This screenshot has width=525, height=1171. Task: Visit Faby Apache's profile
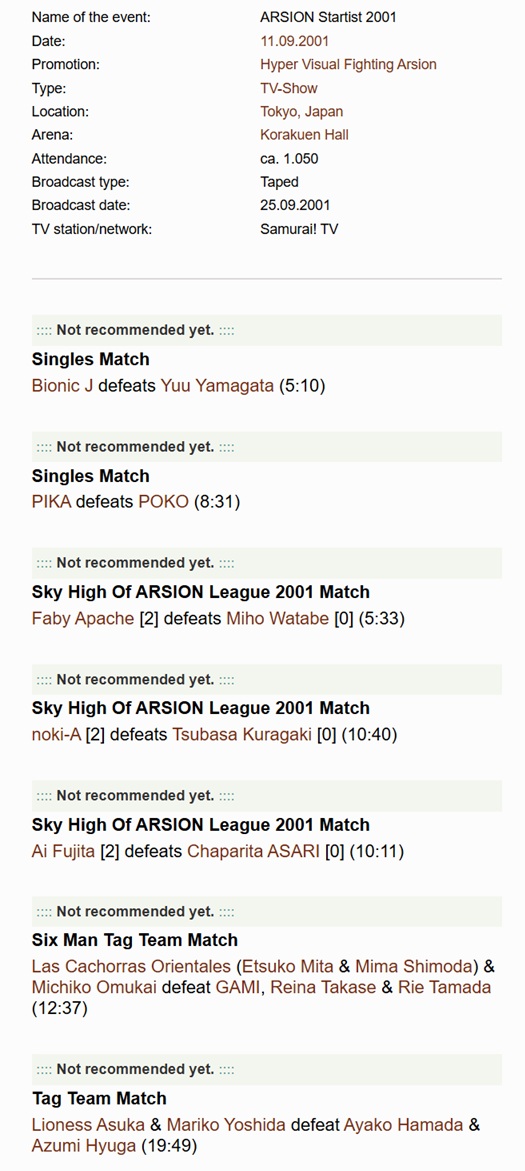pos(83,618)
